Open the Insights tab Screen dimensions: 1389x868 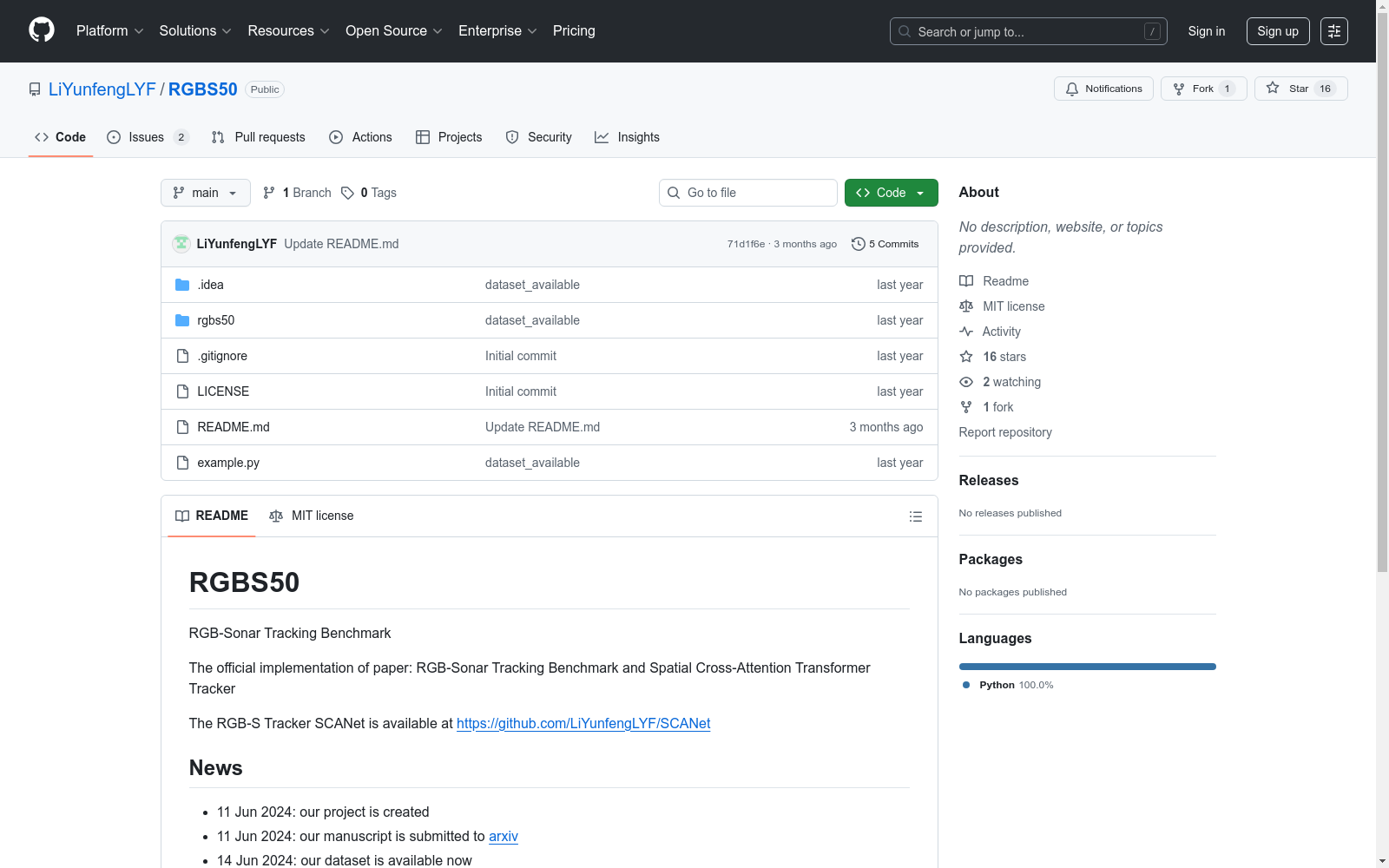pos(628,137)
